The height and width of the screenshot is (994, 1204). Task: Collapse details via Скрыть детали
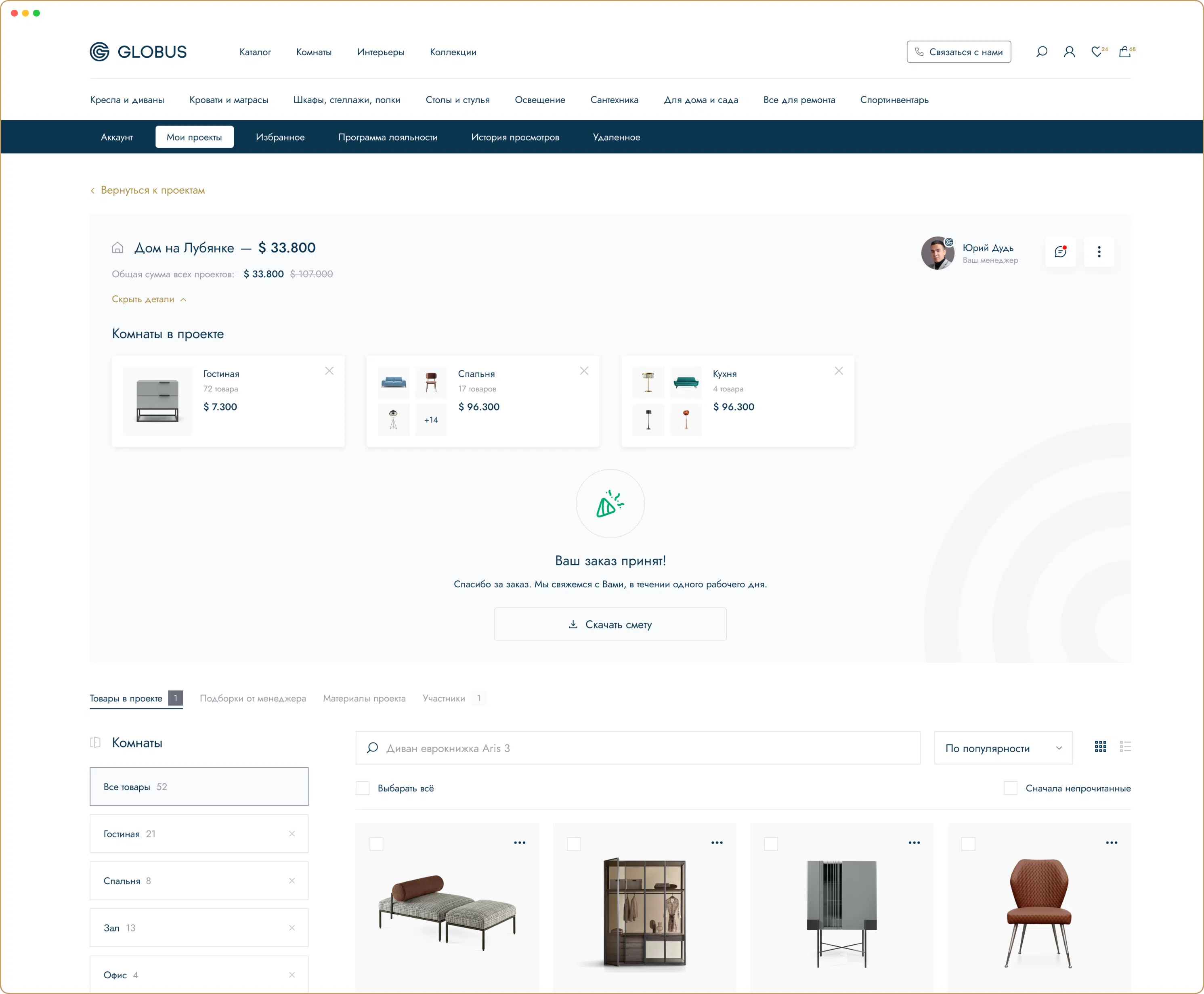click(149, 299)
